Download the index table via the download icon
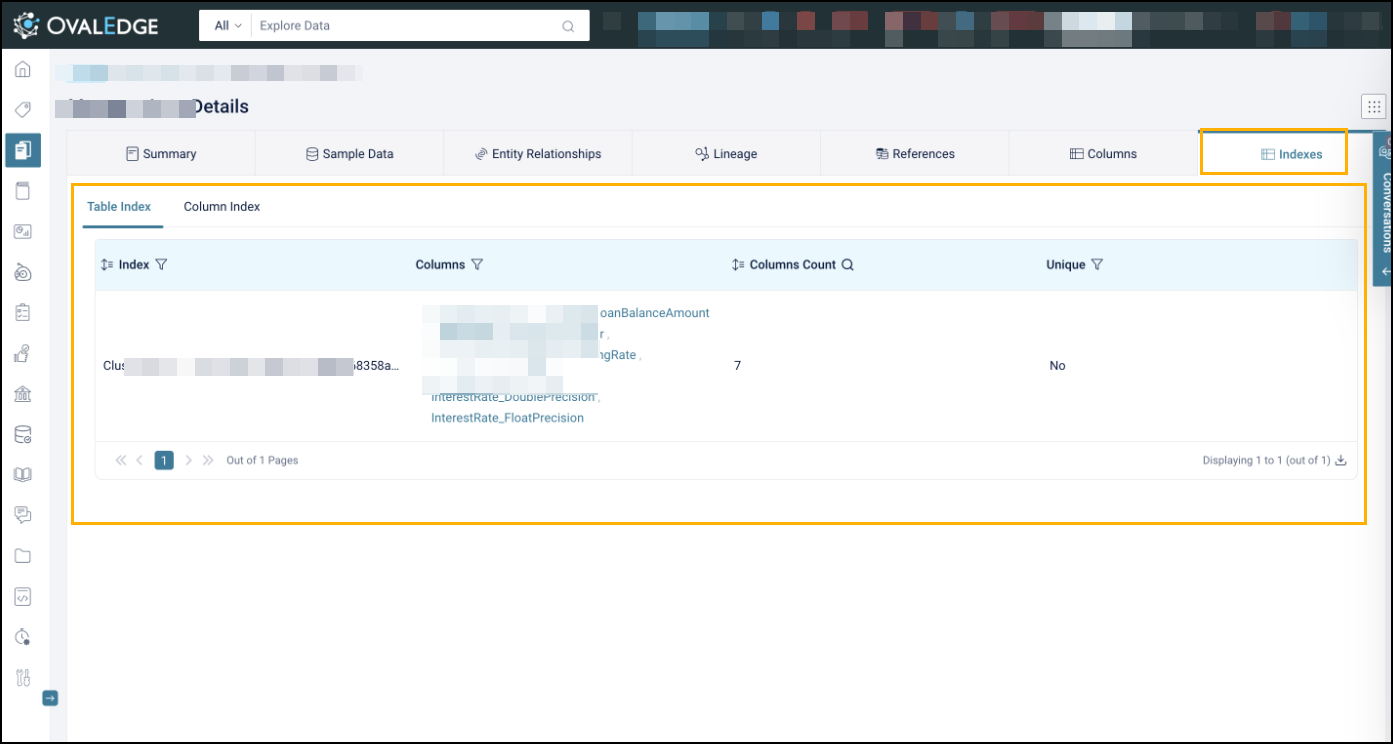This screenshot has width=1393, height=744. (1342, 461)
